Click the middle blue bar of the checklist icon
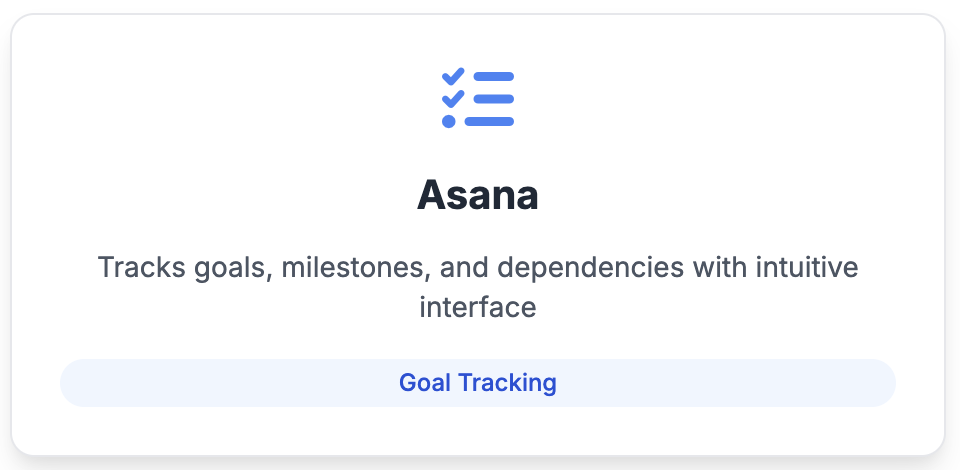 click(x=494, y=99)
